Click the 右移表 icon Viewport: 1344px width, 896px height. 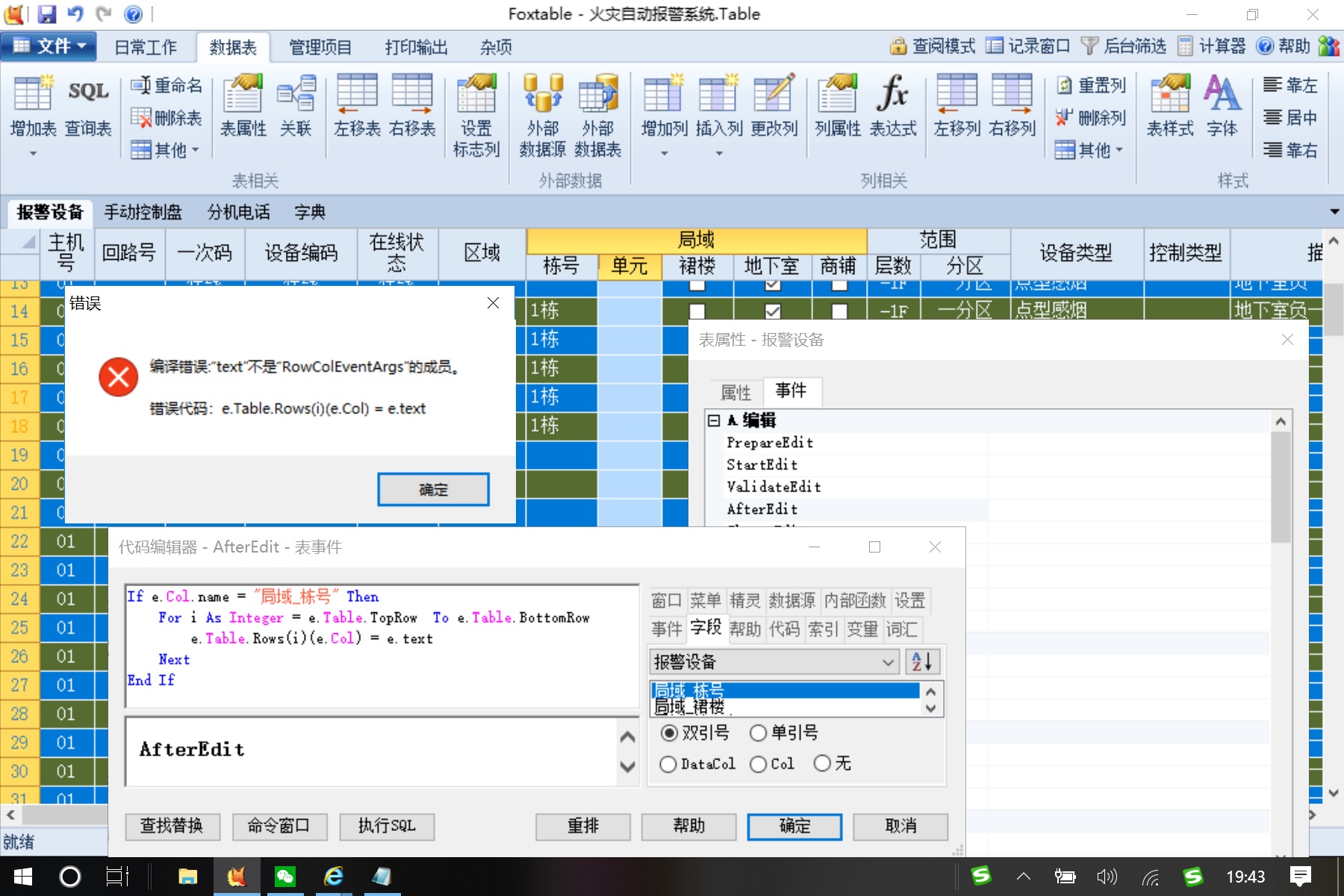412,105
